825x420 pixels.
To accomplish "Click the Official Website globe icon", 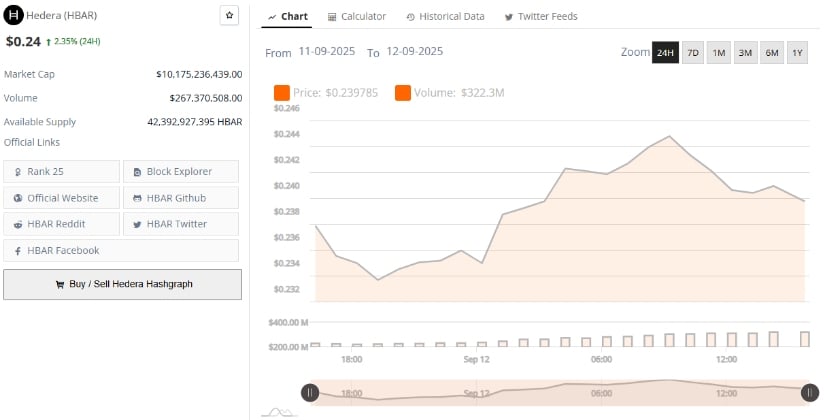I will coord(18,198).
